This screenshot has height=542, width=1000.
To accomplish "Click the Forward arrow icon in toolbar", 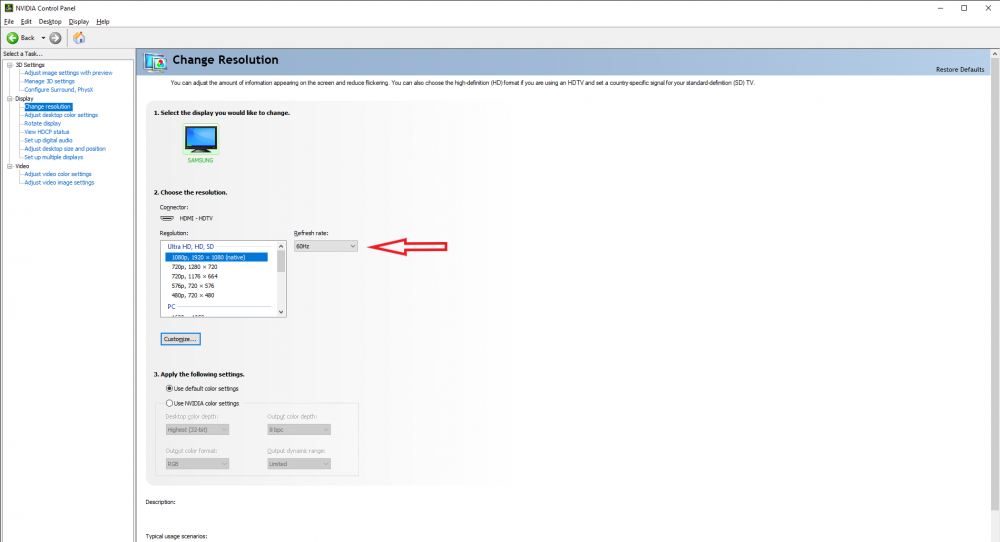I will pyautogui.click(x=55, y=38).
